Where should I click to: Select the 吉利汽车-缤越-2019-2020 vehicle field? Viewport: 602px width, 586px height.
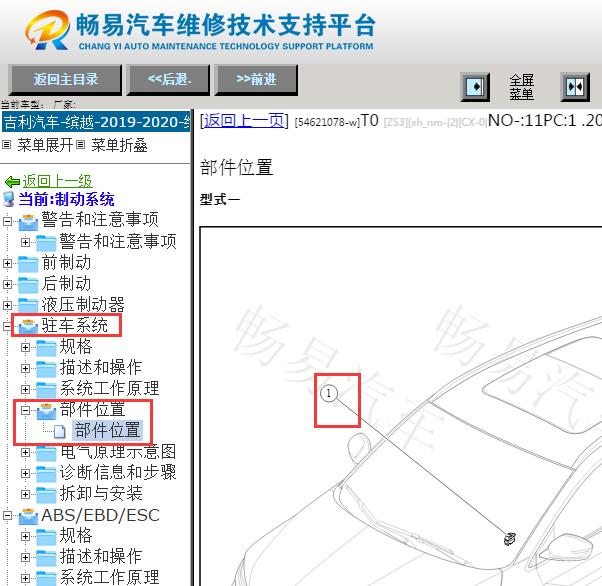tap(96, 122)
